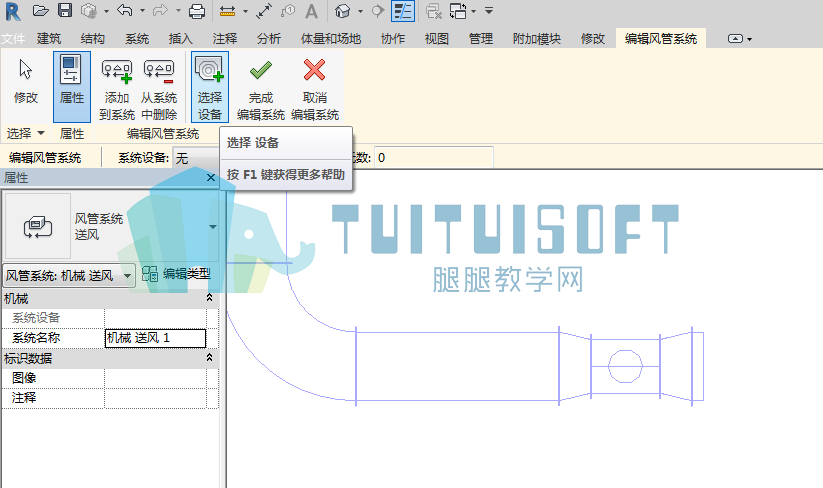Open the Undo history dropdown arrow
This screenshot has height=488, width=823.
(x=142, y=11)
